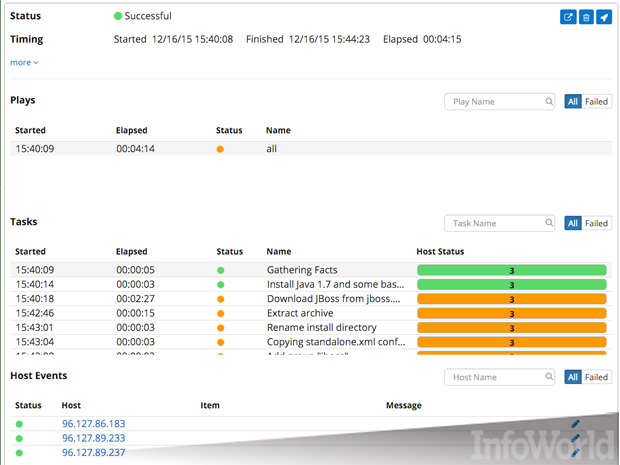620x465 pixels.
Task: Open host link 96.127.86.183
Action: [x=93, y=424]
